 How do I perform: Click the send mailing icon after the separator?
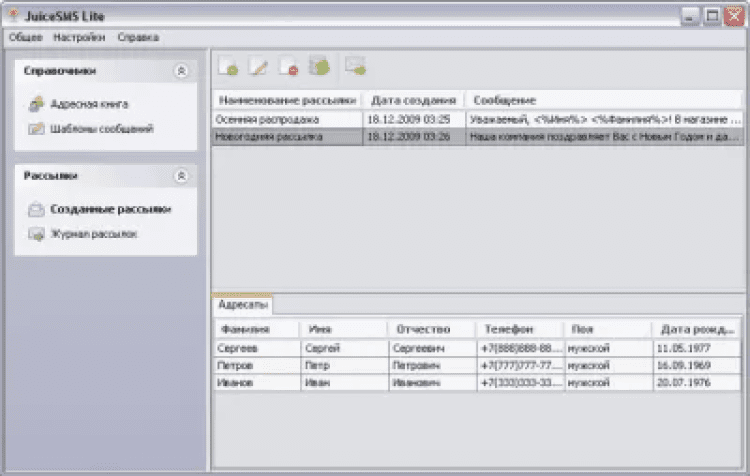point(355,66)
